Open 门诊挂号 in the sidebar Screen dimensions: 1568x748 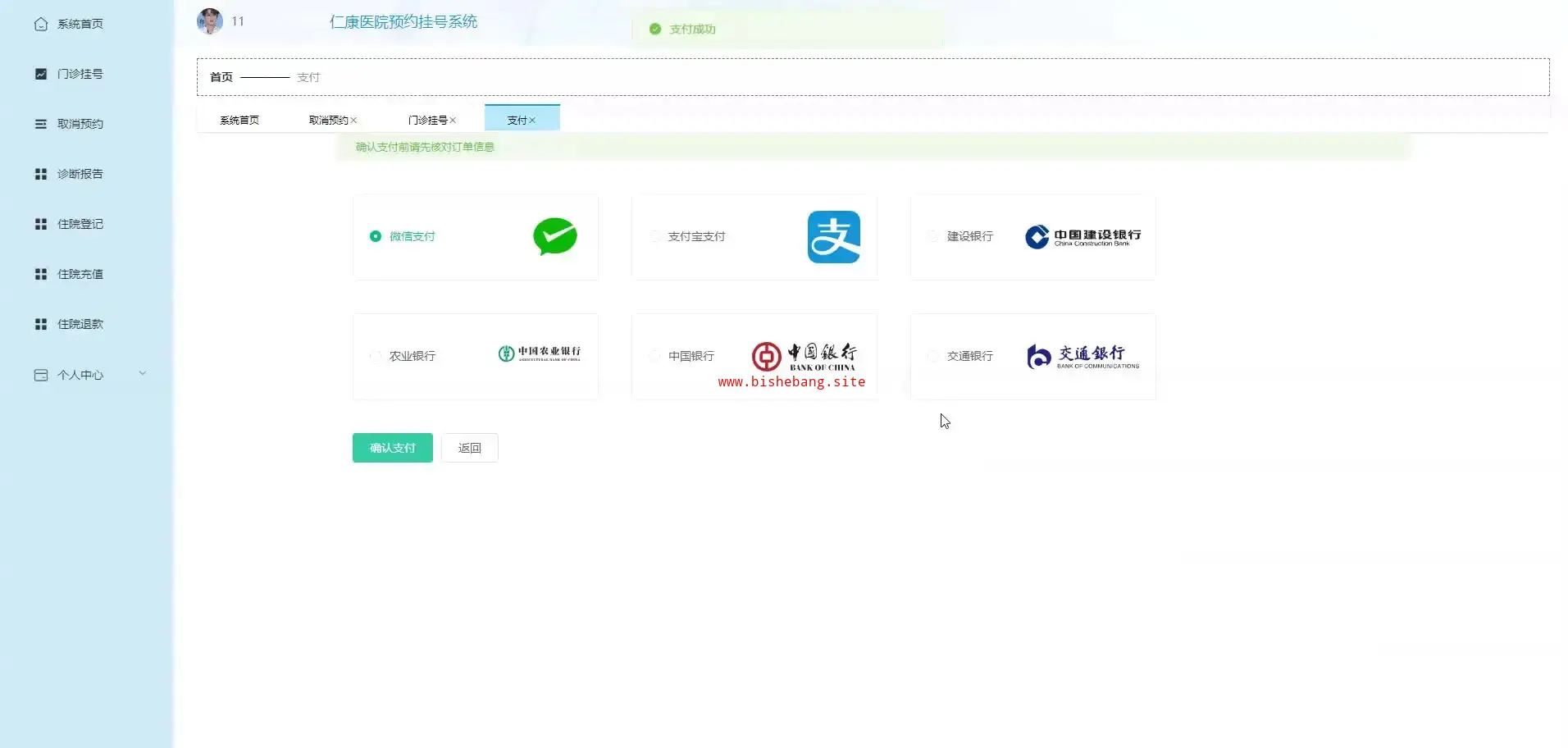(x=80, y=74)
